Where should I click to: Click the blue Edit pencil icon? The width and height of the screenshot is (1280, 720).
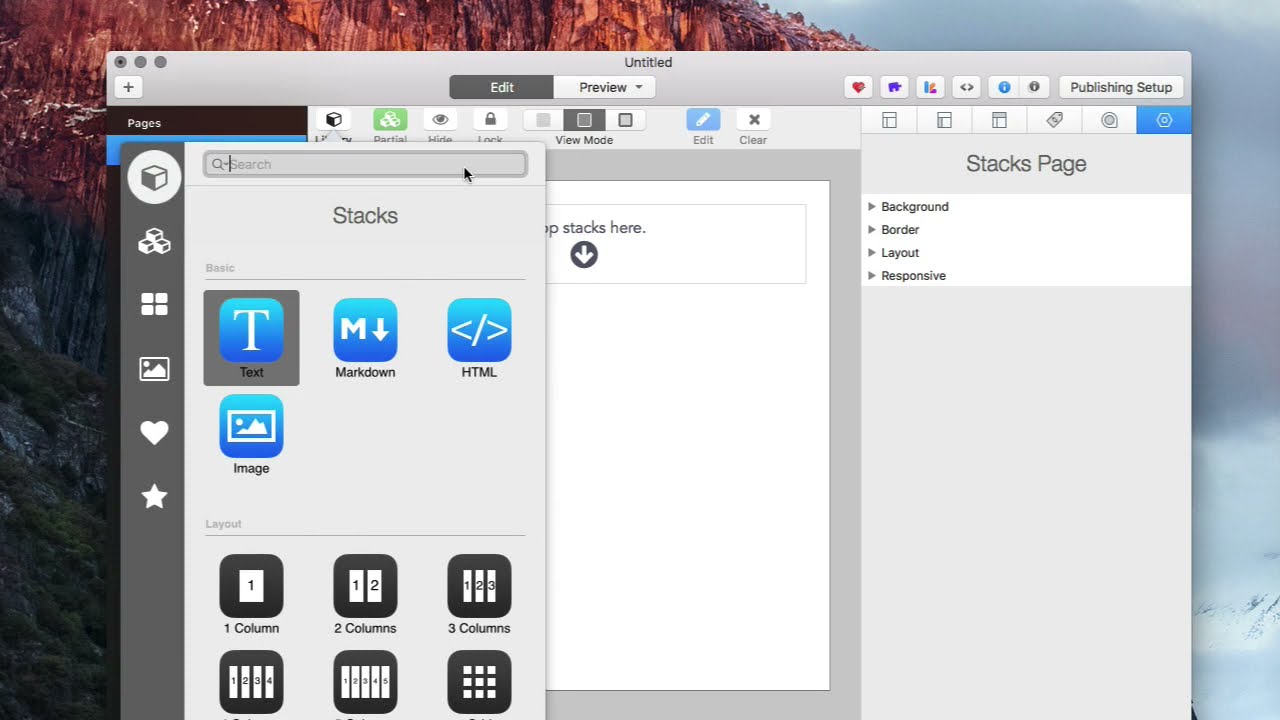coord(703,120)
